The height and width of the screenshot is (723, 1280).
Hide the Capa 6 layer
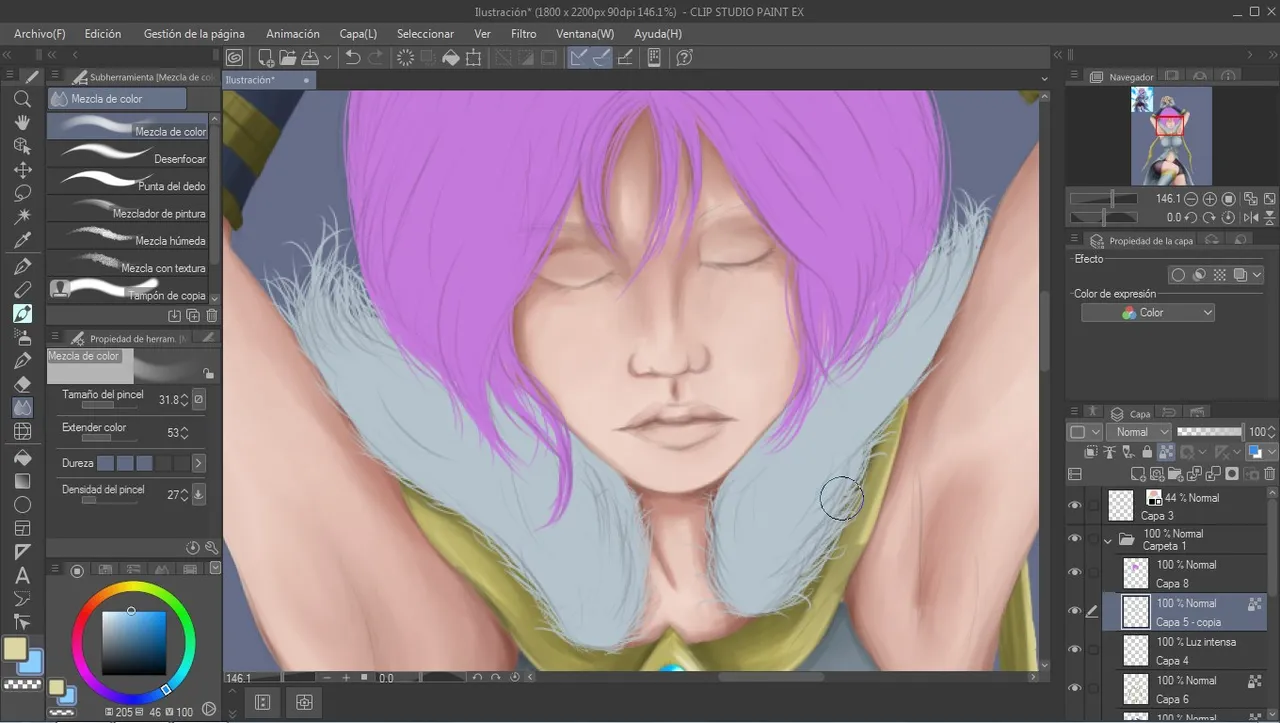click(1075, 688)
